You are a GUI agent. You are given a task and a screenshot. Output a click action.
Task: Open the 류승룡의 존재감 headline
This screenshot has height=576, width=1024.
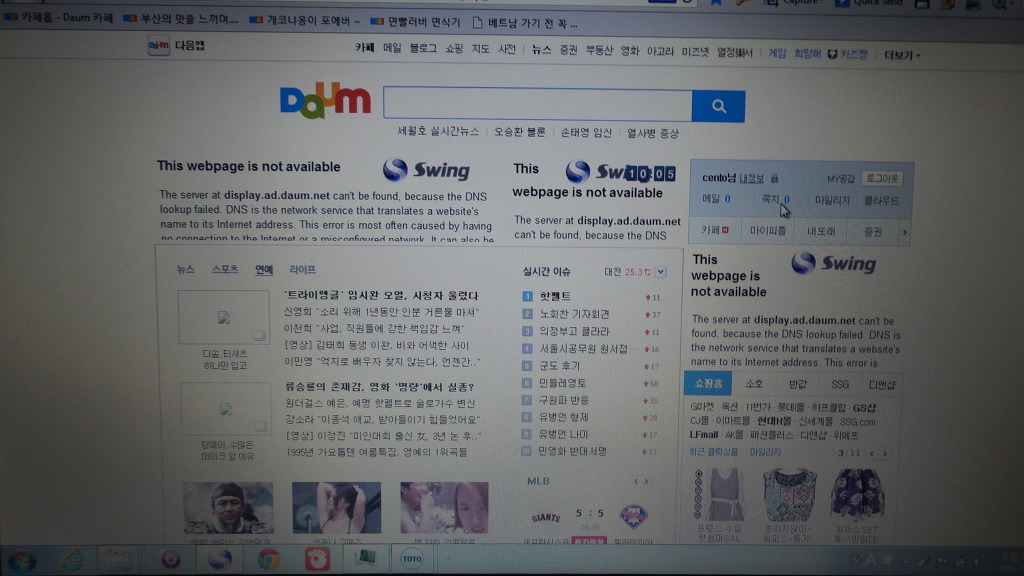(x=379, y=387)
